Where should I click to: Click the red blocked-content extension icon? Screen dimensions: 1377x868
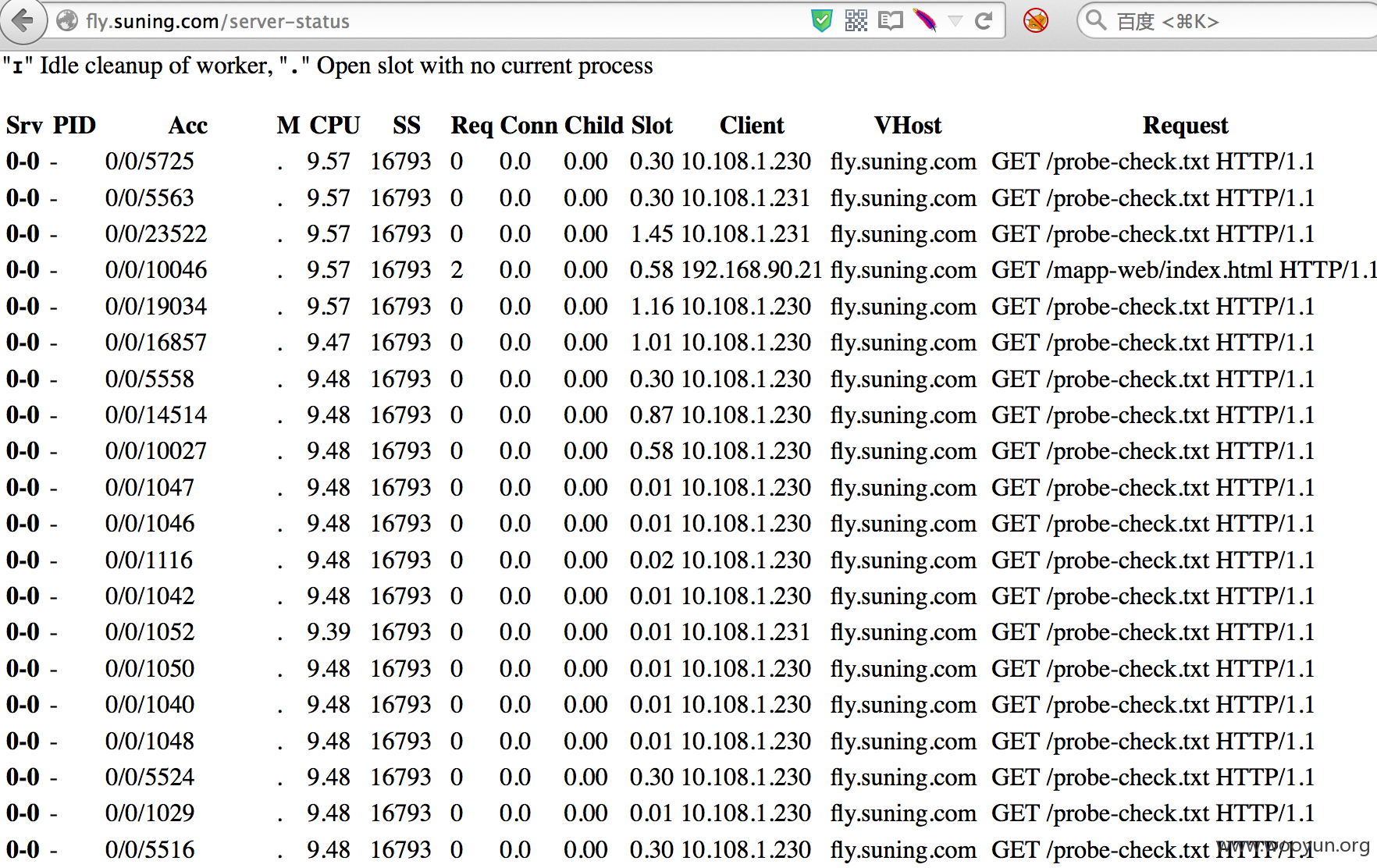(x=1036, y=20)
